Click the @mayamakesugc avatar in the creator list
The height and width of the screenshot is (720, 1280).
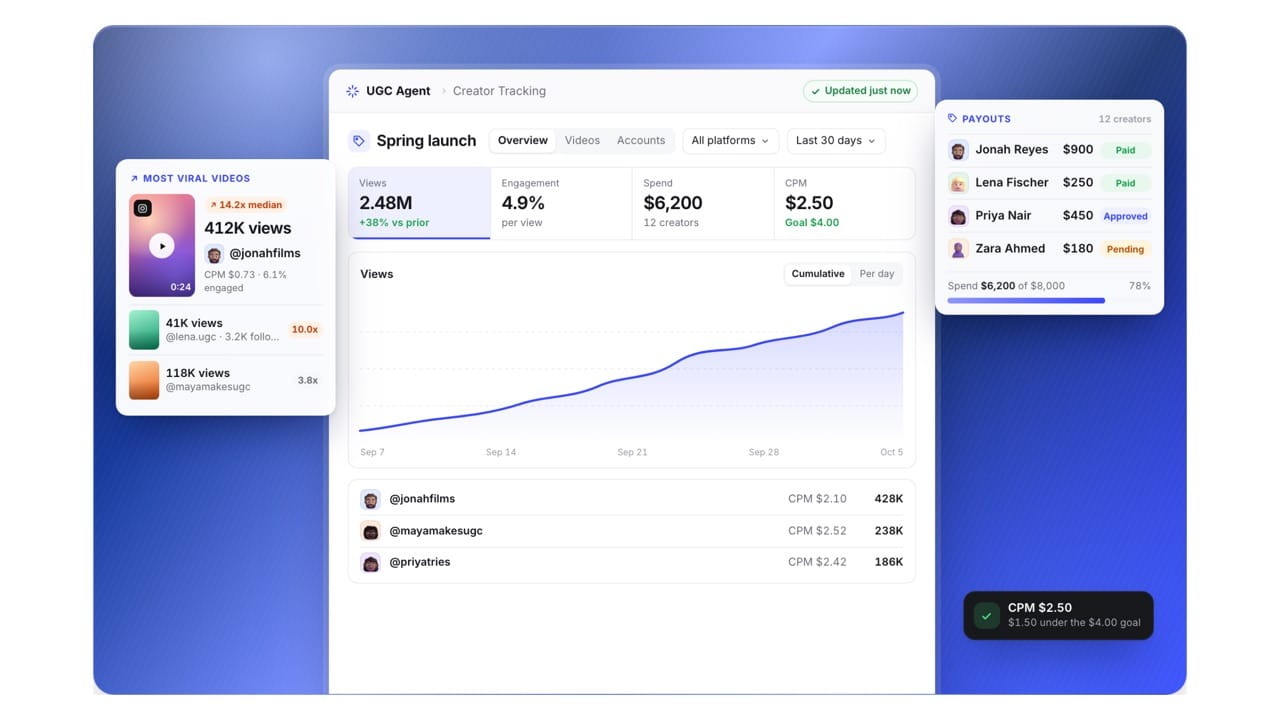[x=371, y=531]
